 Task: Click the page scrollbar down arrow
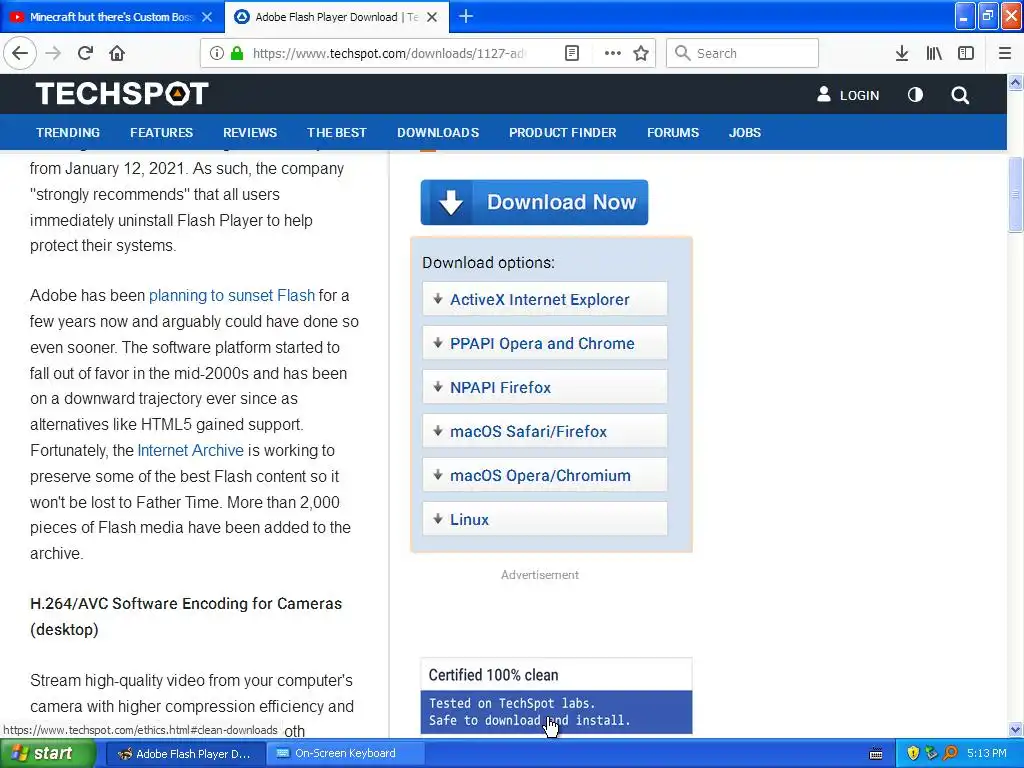pos(1016,729)
